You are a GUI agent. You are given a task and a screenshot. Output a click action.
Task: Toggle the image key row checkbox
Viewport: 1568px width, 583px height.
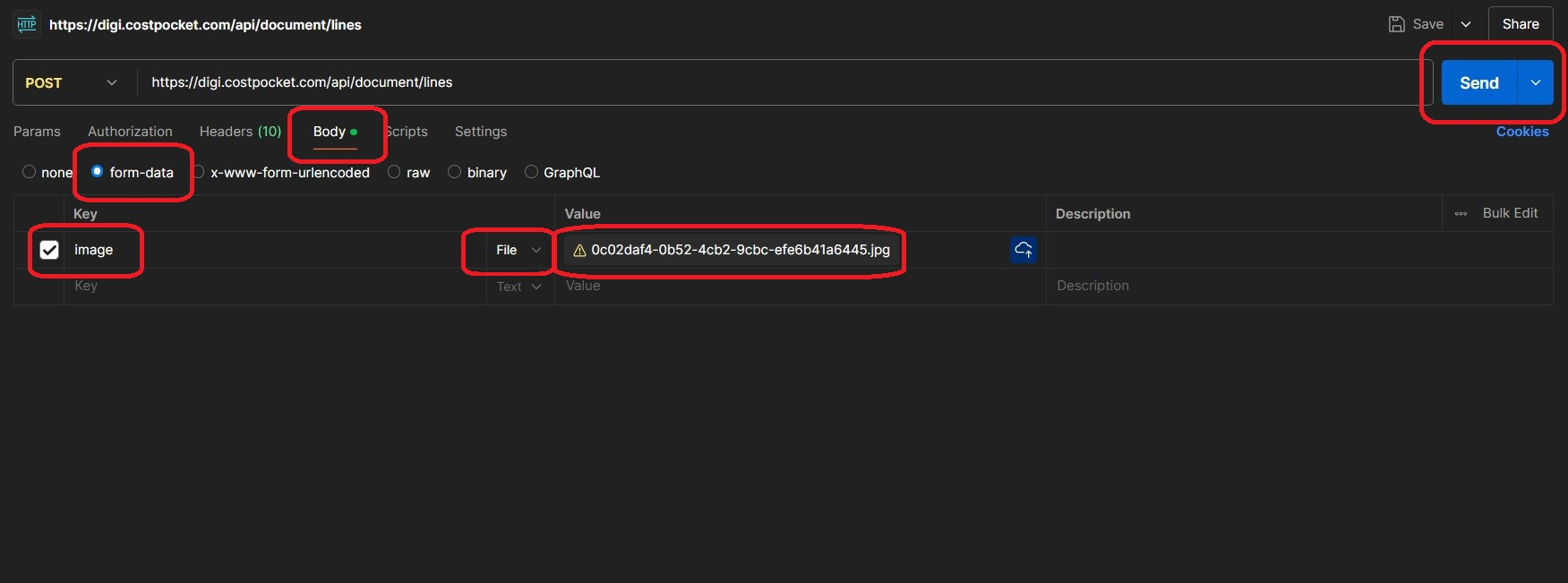(x=49, y=250)
